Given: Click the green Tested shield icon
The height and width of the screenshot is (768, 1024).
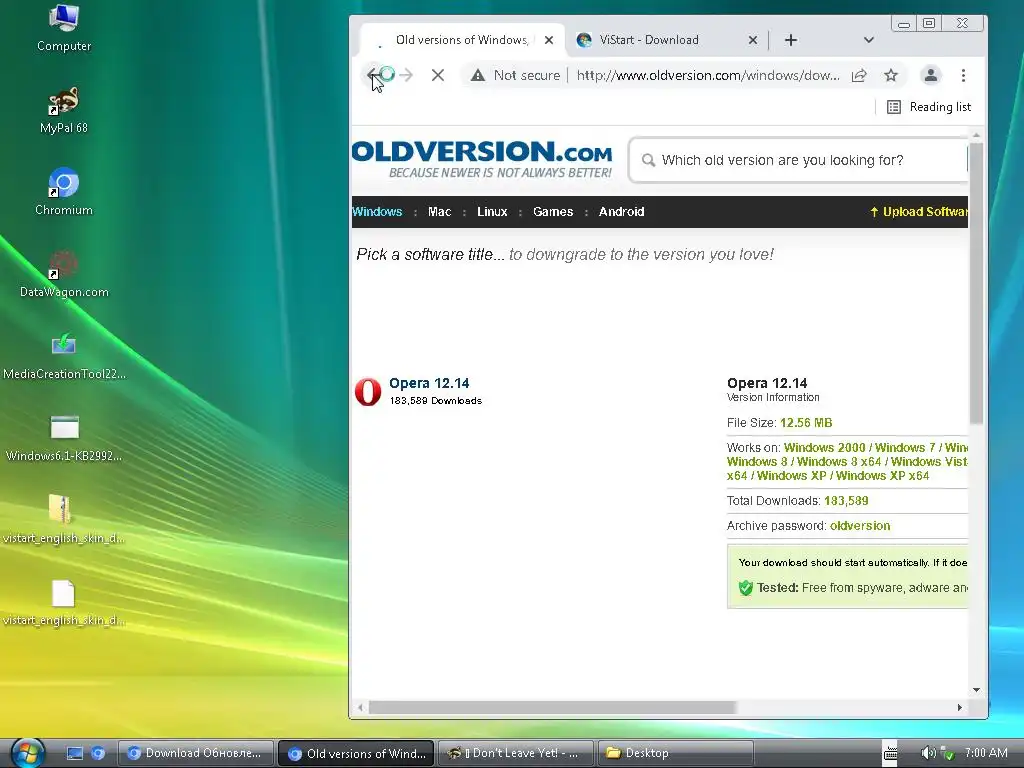Looking at the screenshot, I should [745, 588].
